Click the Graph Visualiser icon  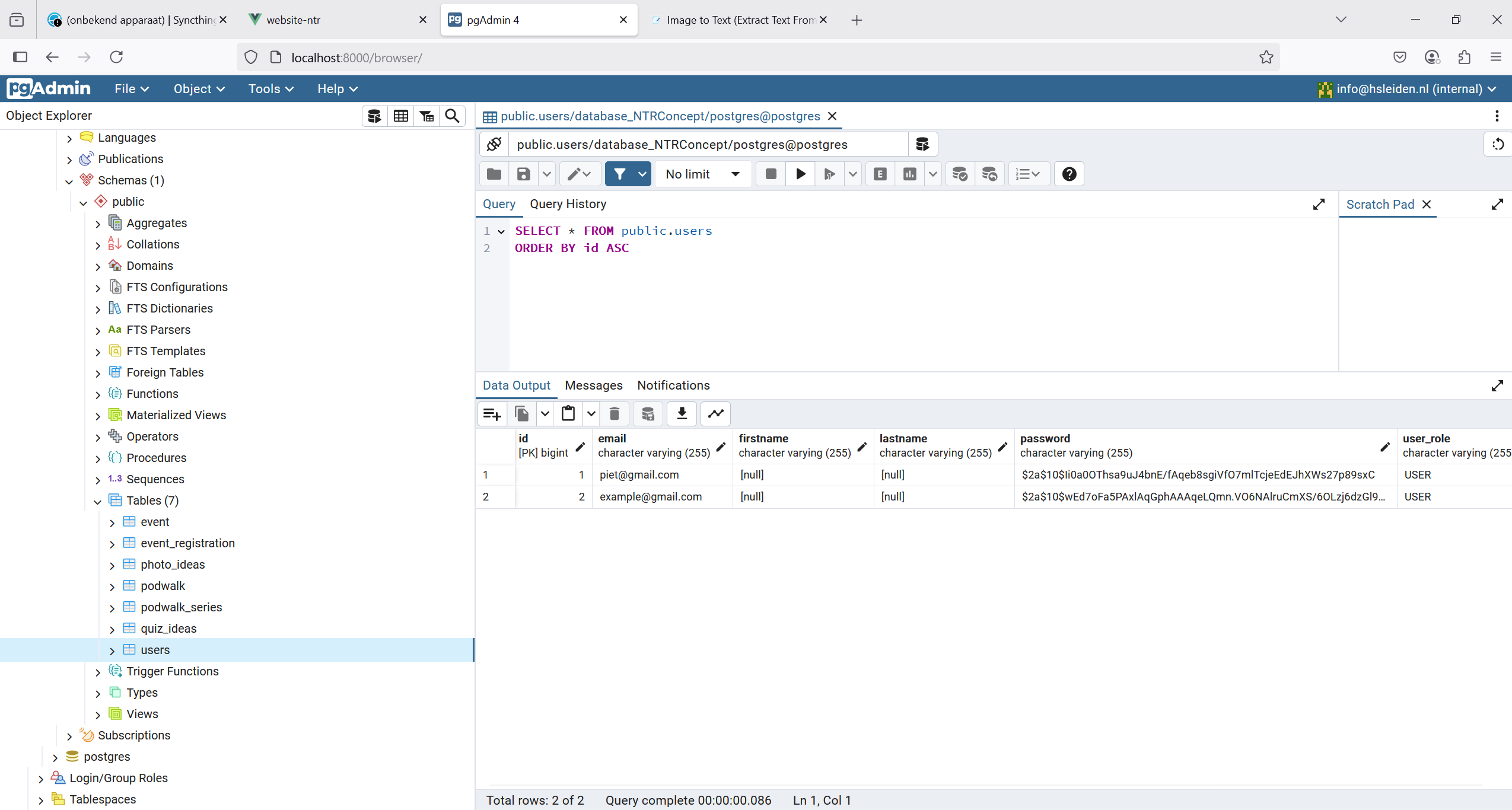click(x=715, y=413)
